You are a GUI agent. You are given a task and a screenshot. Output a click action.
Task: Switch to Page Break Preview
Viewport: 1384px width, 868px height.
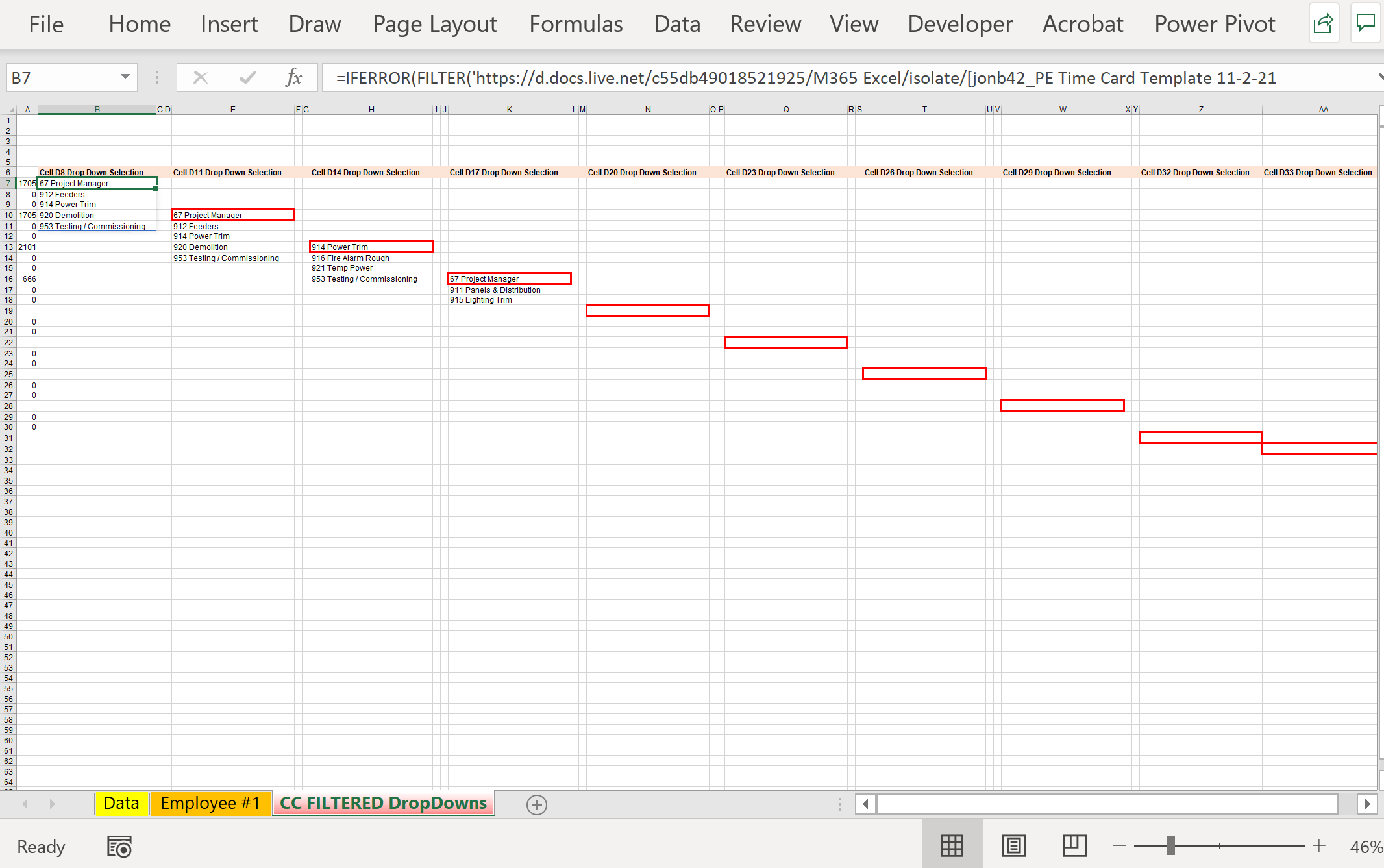[1074, 846]
